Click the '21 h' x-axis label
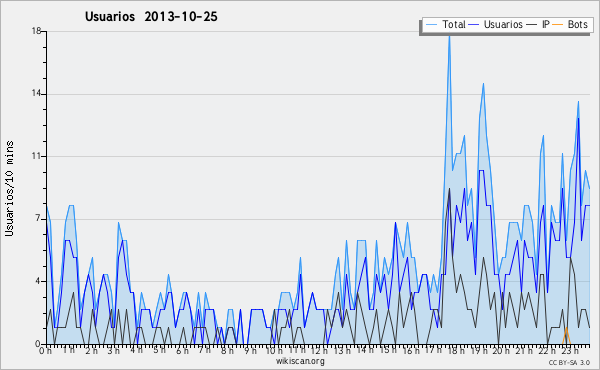600x370 pixels. (523, 350)
